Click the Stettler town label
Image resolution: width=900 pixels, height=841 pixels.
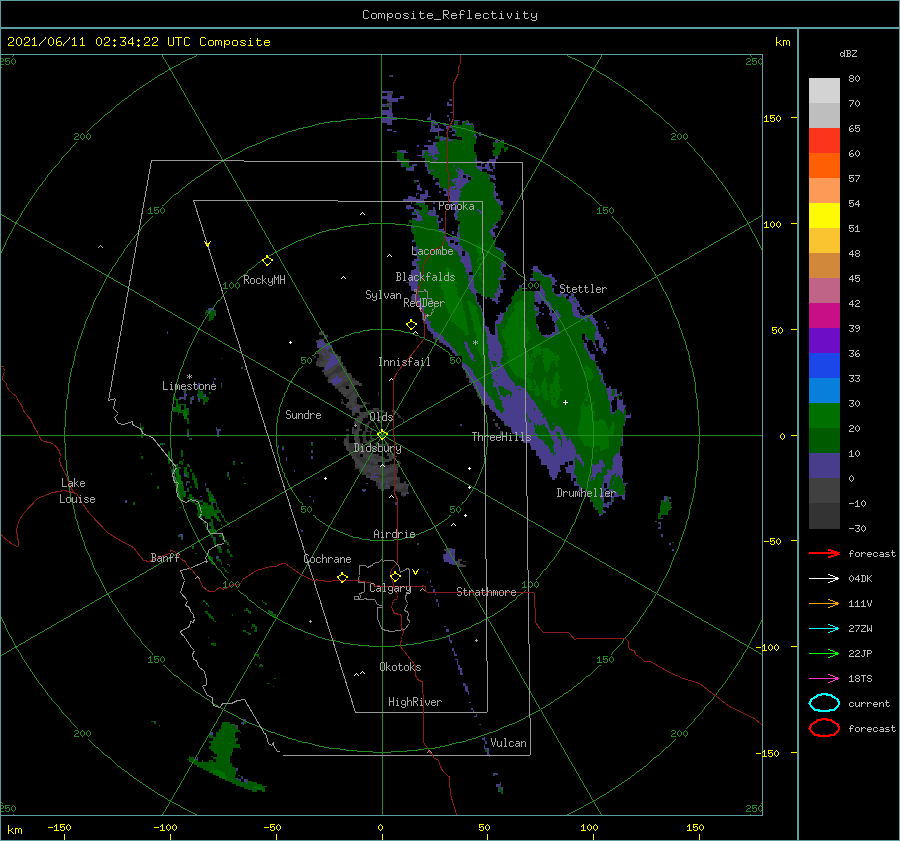(x=583, y=289)
